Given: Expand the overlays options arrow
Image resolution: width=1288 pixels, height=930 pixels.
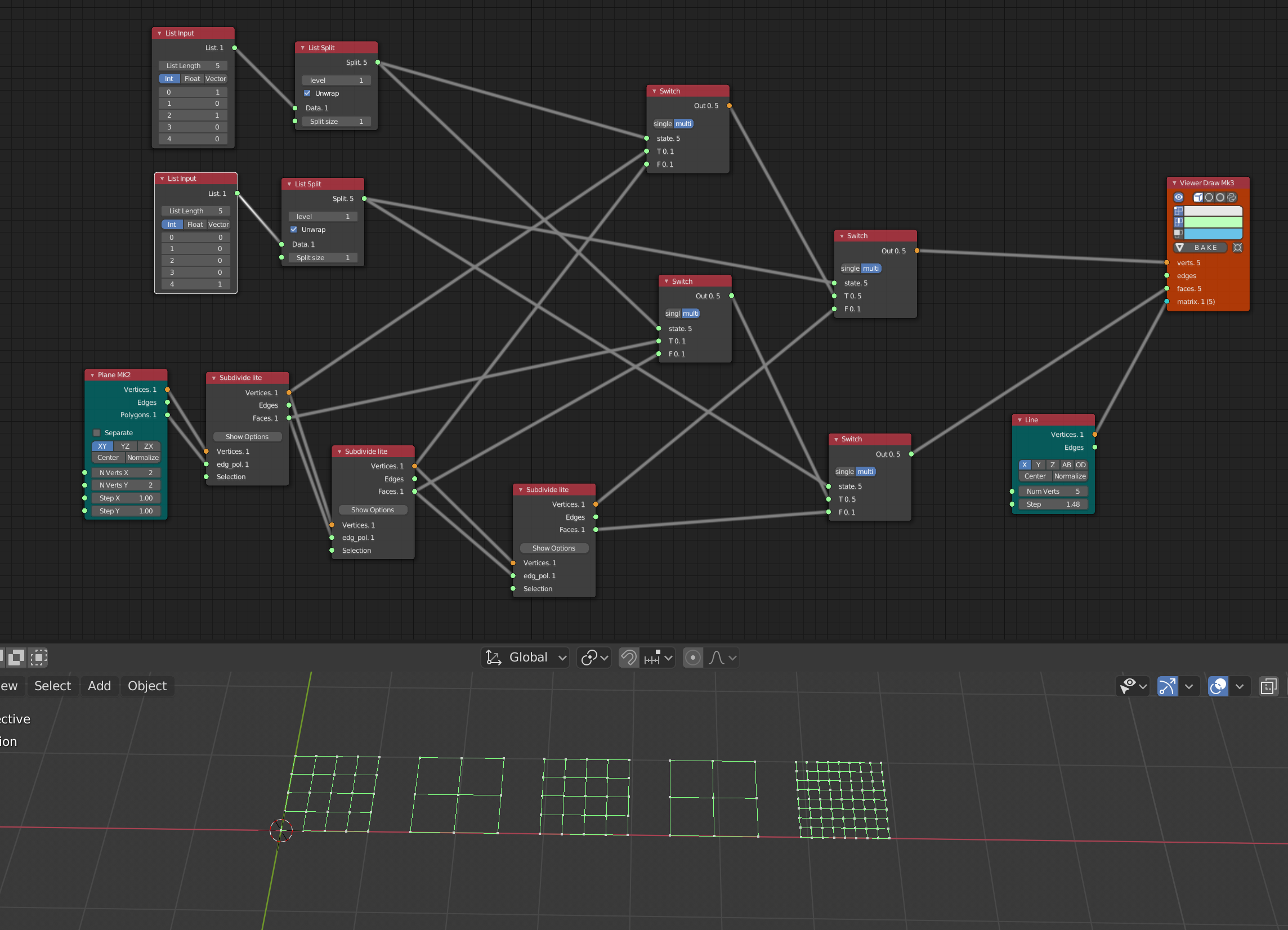Looking at the screenshot, I should [x=1240, y=686].
